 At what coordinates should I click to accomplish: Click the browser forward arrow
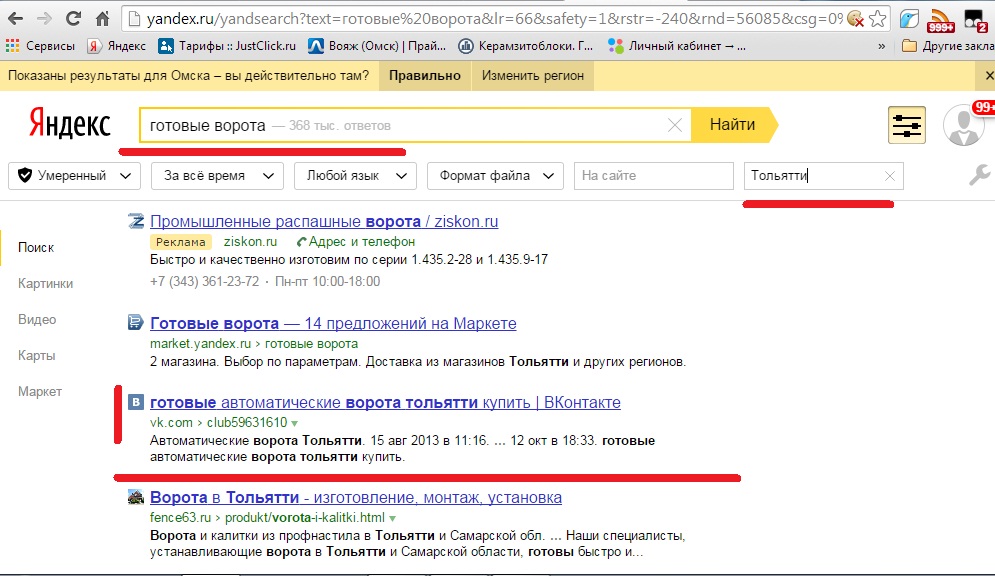click(44, 19)
